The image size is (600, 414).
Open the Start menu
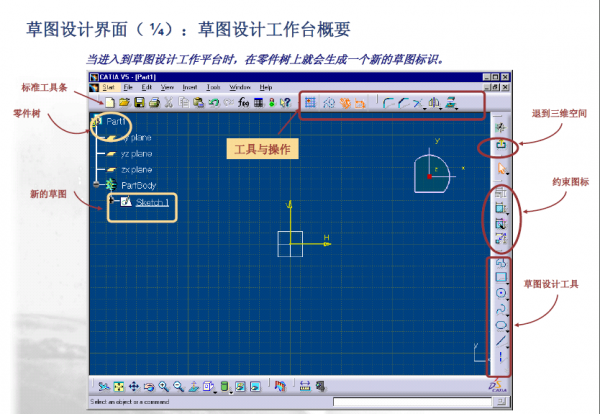tap(108, 87)
